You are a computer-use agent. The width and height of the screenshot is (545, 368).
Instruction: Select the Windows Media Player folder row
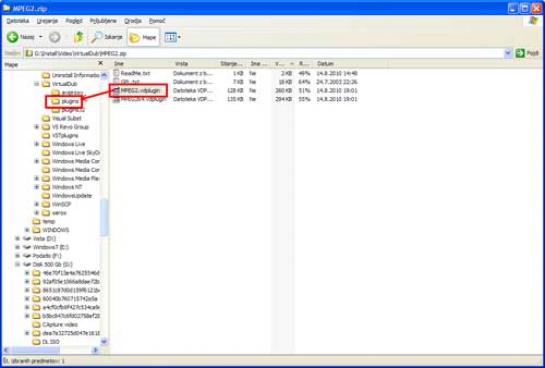tap(71, 178)
